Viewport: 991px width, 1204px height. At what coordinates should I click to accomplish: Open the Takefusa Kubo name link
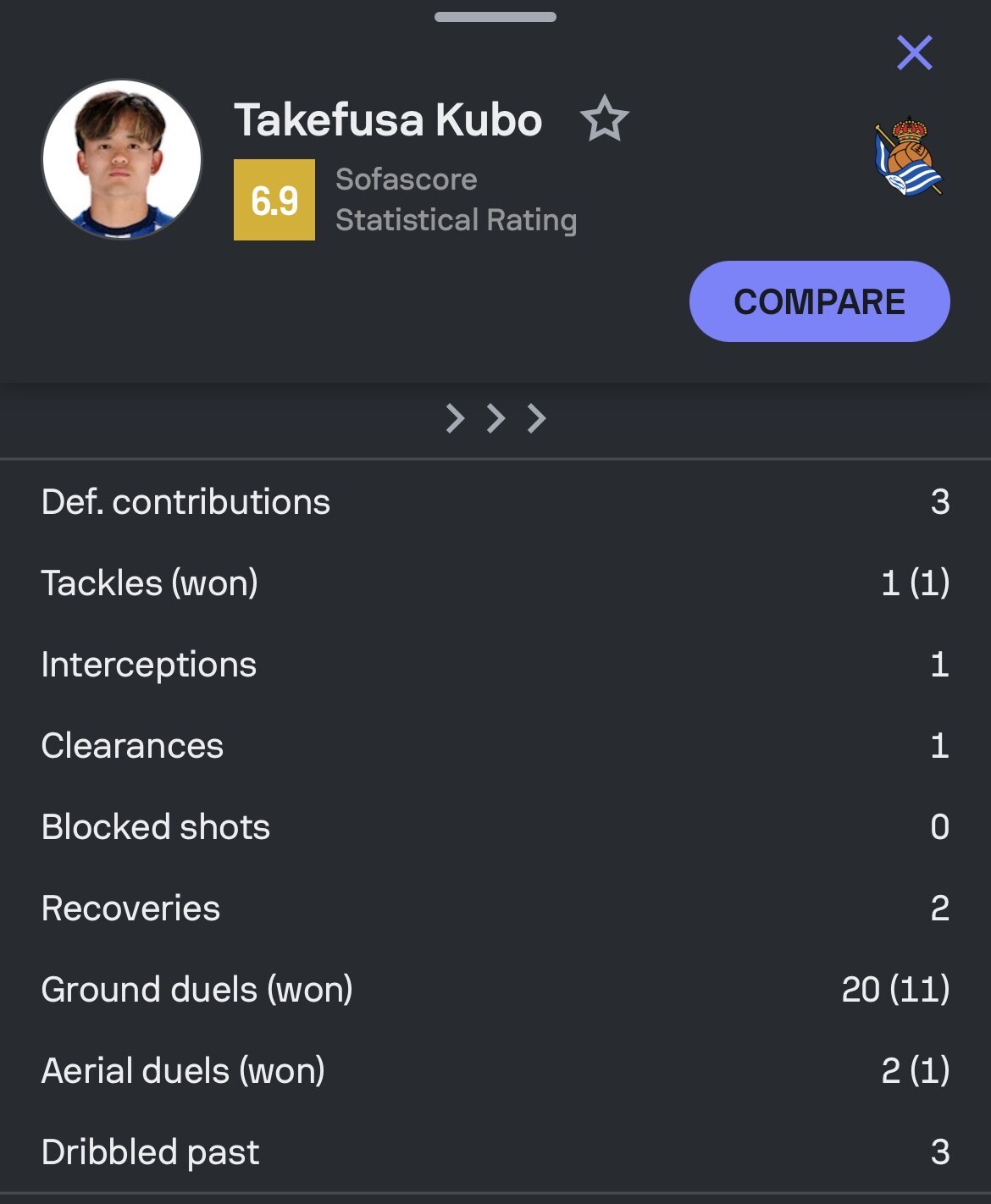pos(388,119)
